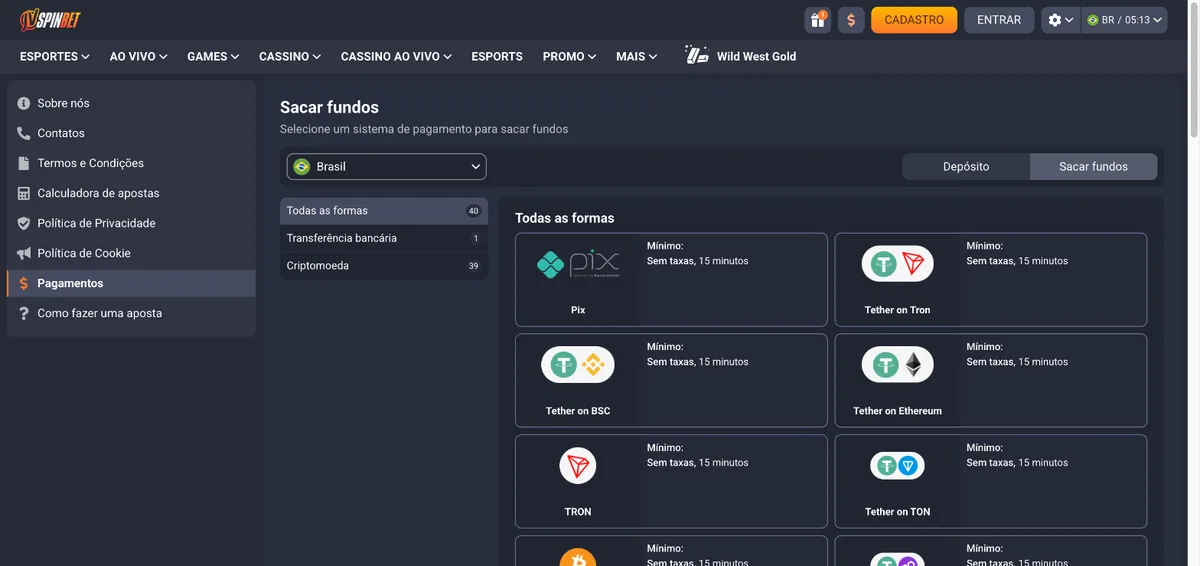Select Pagamentos in the sidebar
Screen dimensions: 1200x566
coord(131,283)
